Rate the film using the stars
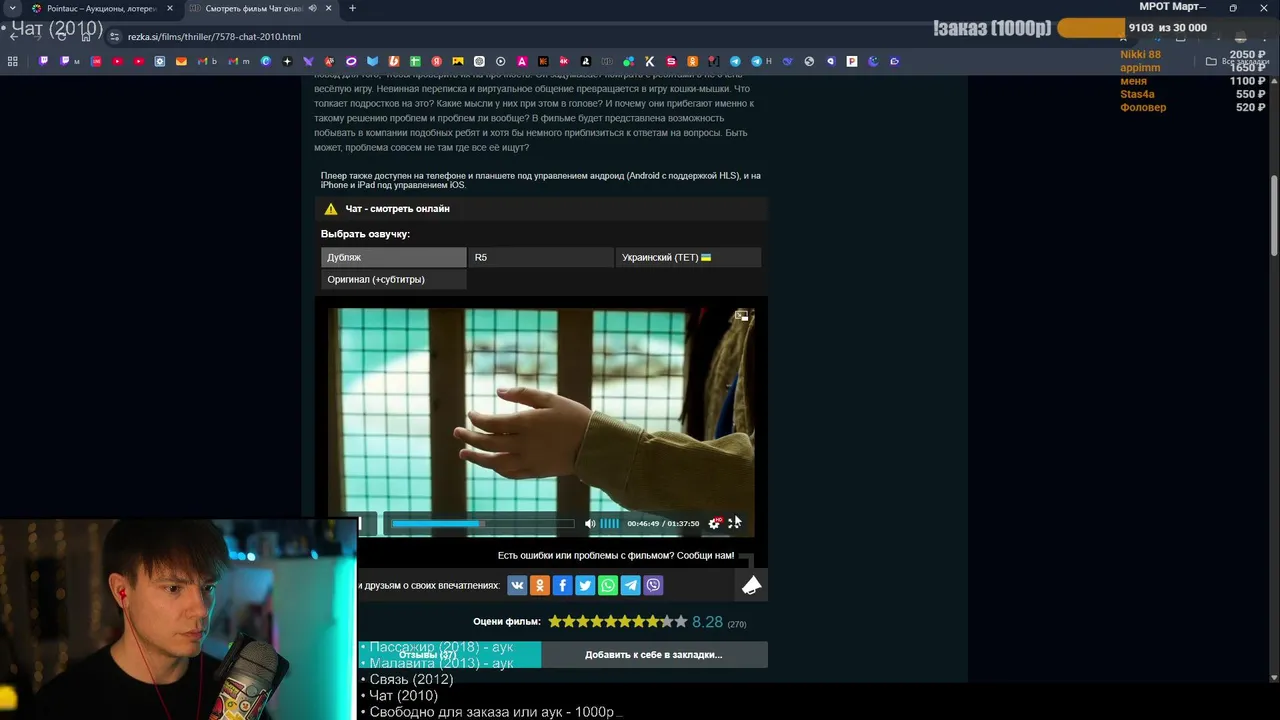This screenshot has height=720, width=1280. tap(618, 621)
